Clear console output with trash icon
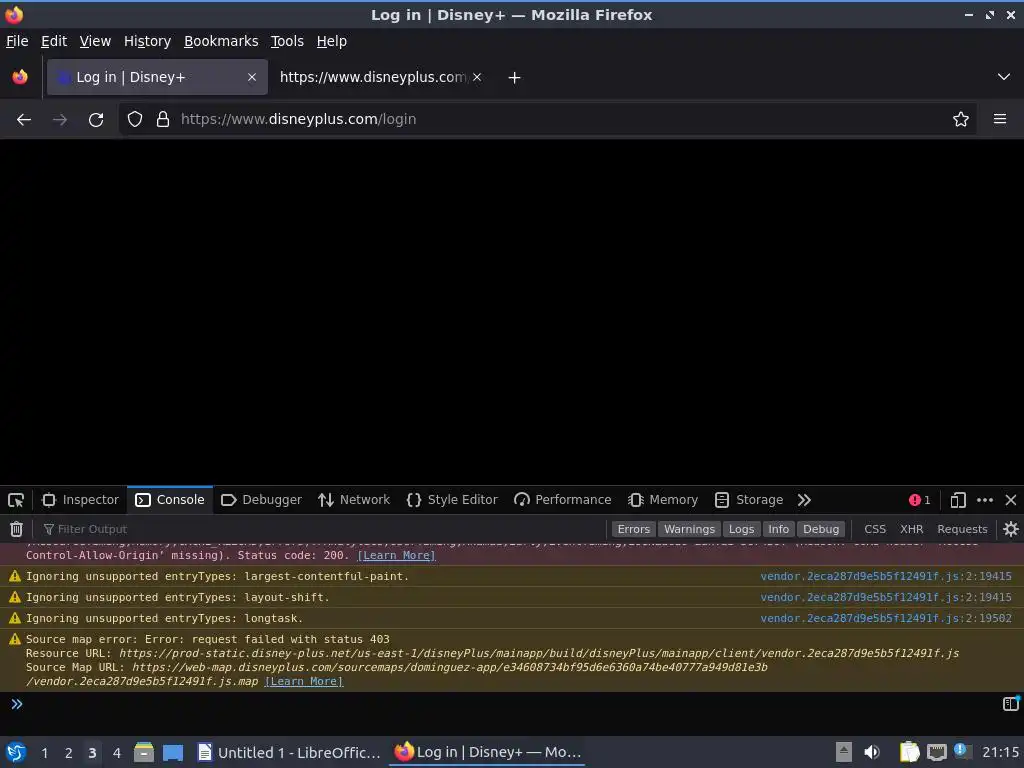 click(x=16, y=529)
